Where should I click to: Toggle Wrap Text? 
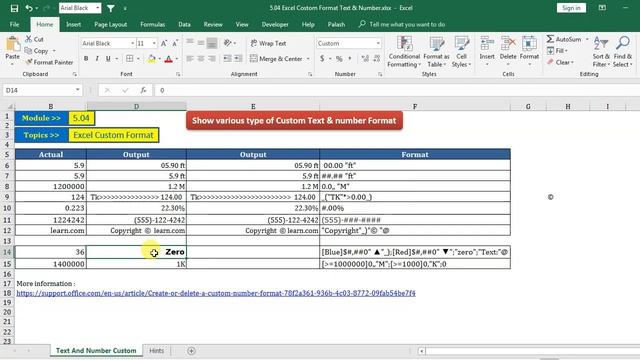click(268, 43)
